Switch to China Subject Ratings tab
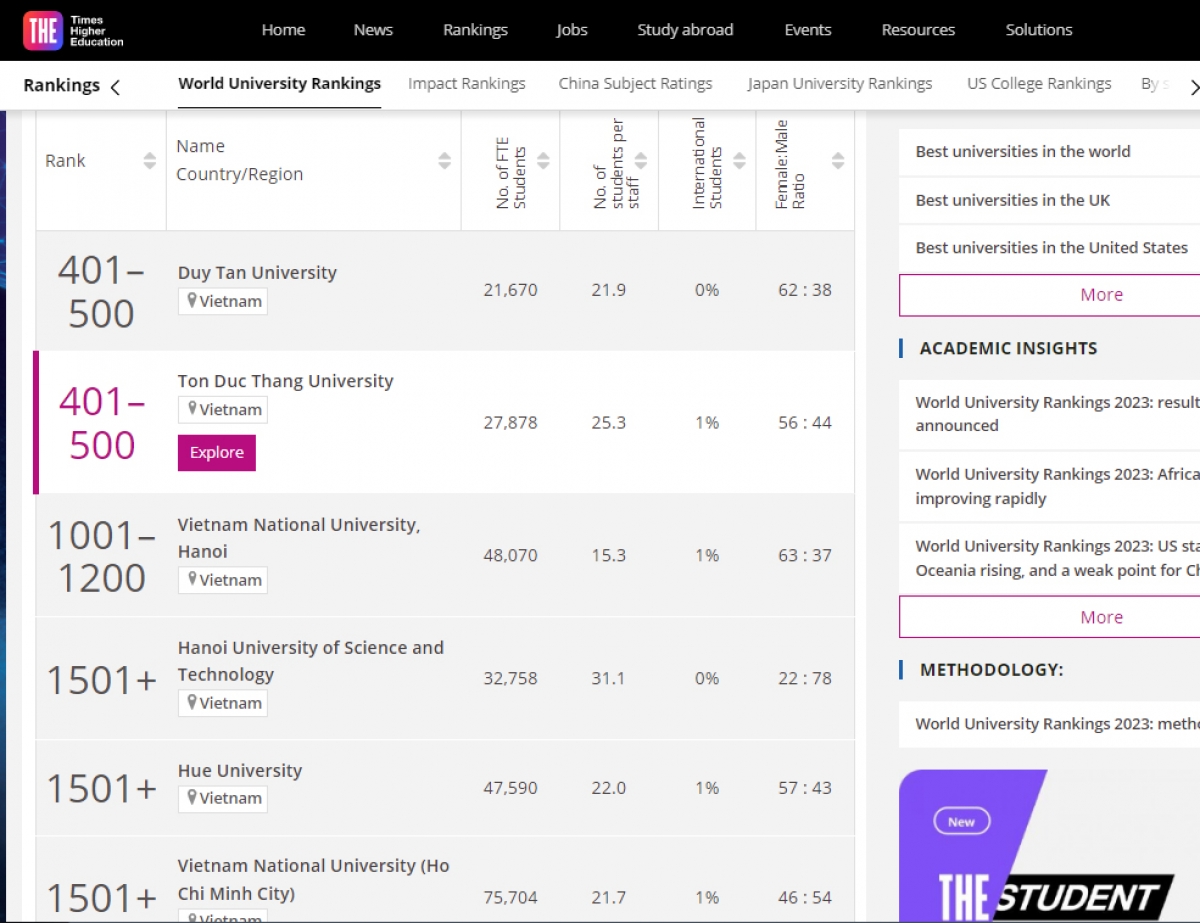This screenshot has height=923, width=1200. [x=635, y=84]
